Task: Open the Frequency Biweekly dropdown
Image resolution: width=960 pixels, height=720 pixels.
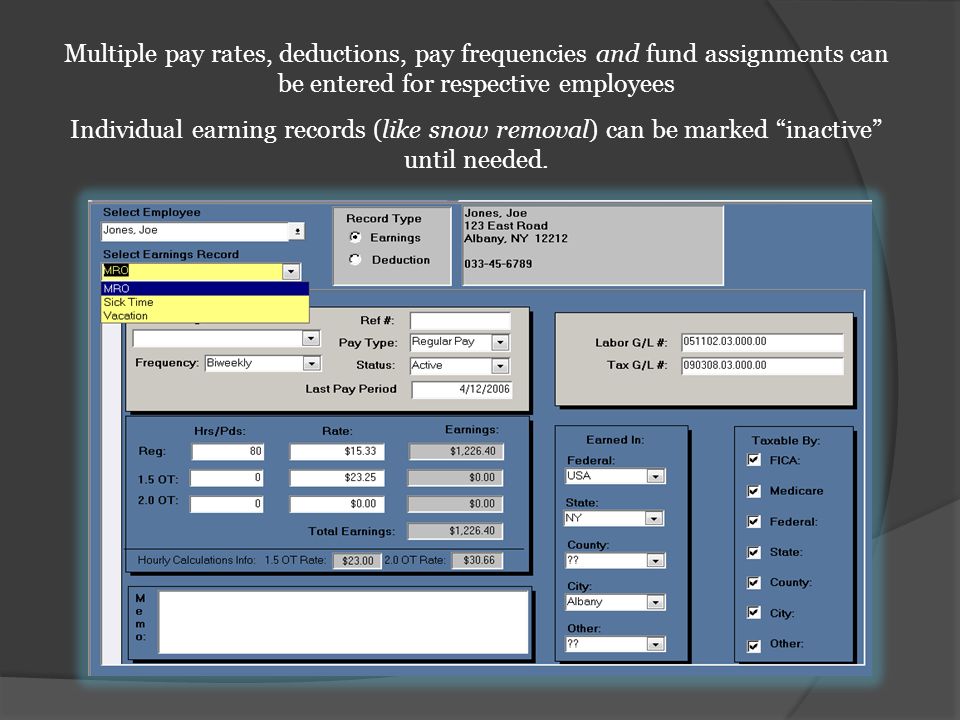Action: (312, 363)
